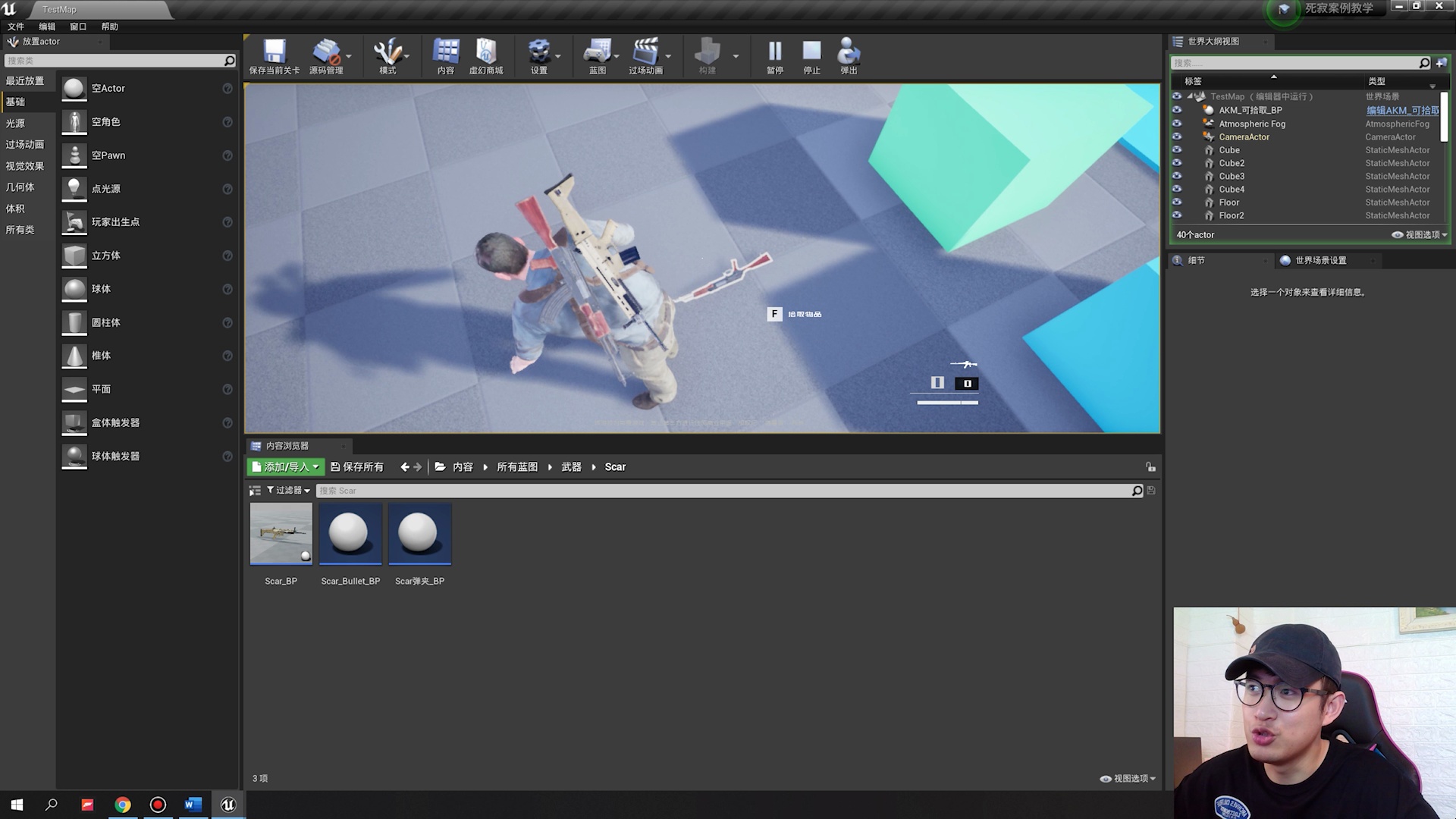The height and width of the screenshot is (819, 1456).
Task: Open the Edit AKM pickup blueprint link
Action: [x=1402, y=110]
